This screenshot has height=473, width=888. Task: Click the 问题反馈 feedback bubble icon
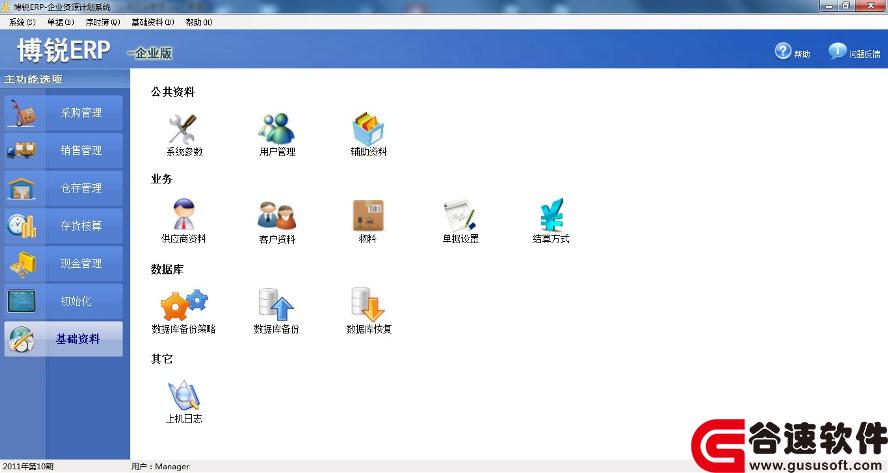837,51
